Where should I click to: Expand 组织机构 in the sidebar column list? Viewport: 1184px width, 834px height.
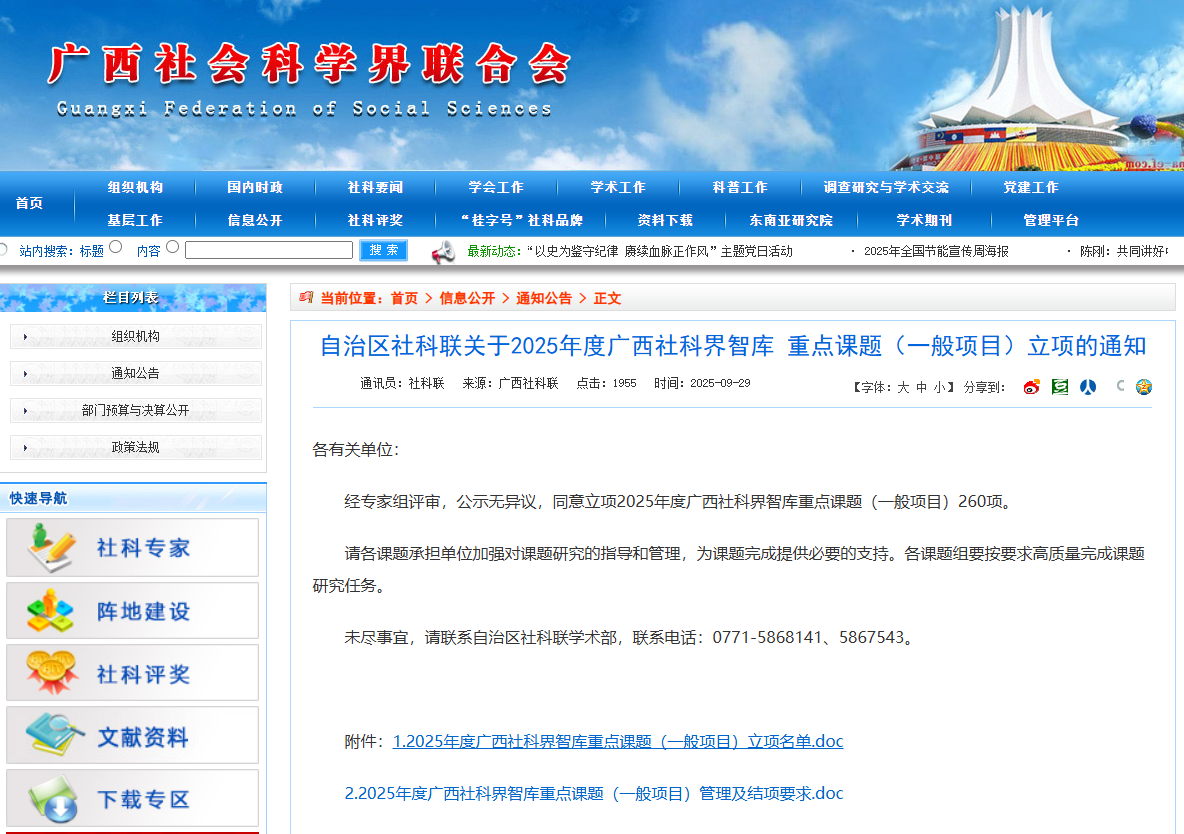pyautogui.click(x=135, y=337)
